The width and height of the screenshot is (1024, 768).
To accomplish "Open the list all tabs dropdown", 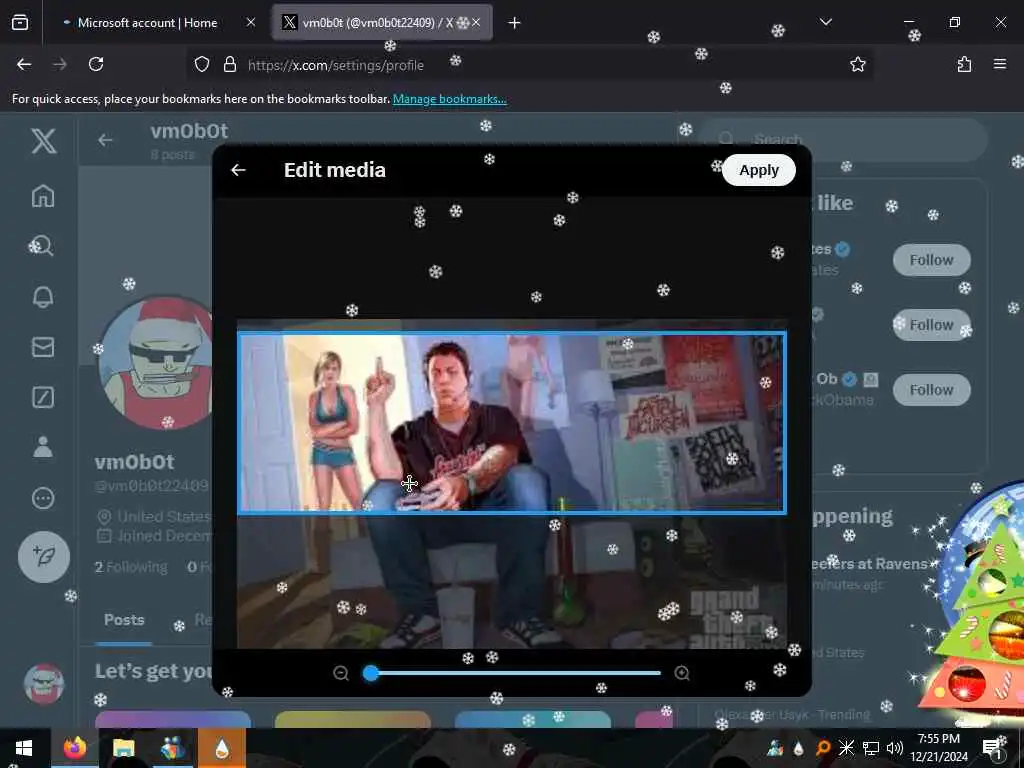I will coord(825,22).
